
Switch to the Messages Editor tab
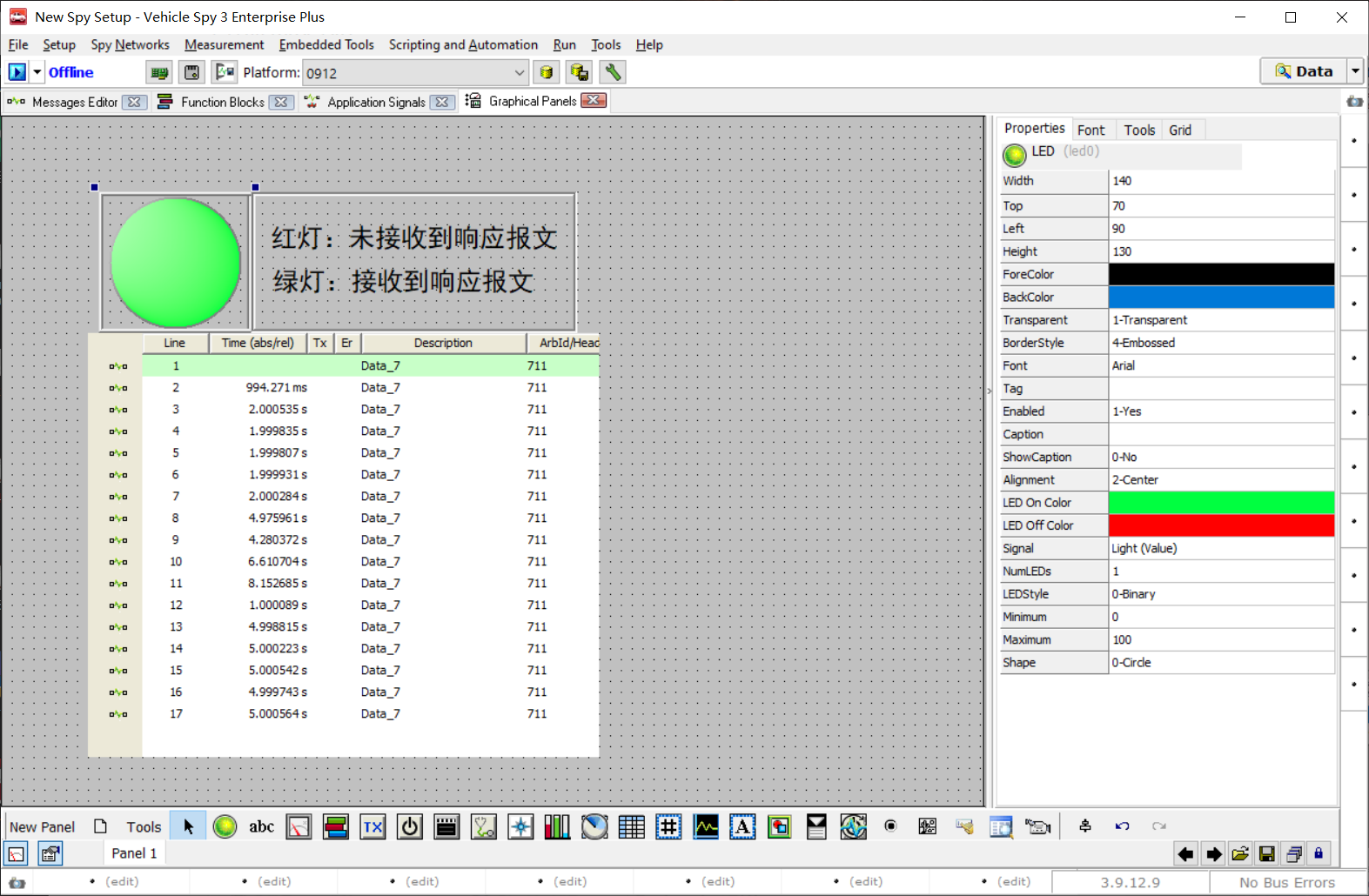pos(75,102)
